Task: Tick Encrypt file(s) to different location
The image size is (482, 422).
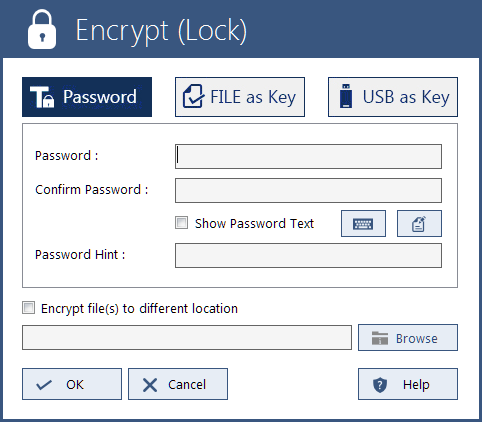Action: (28, 308)
